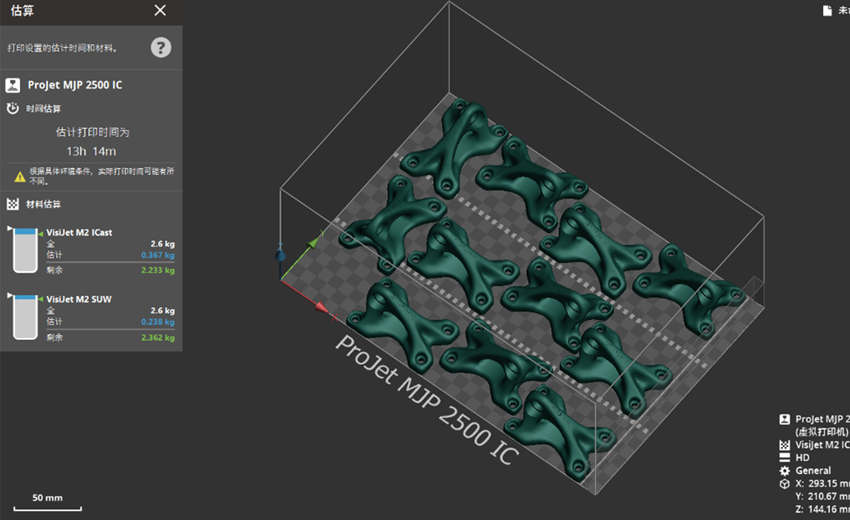Click the 材料估算 checkered material icon
Screen dimensions: 850x520
click(12, 204)
